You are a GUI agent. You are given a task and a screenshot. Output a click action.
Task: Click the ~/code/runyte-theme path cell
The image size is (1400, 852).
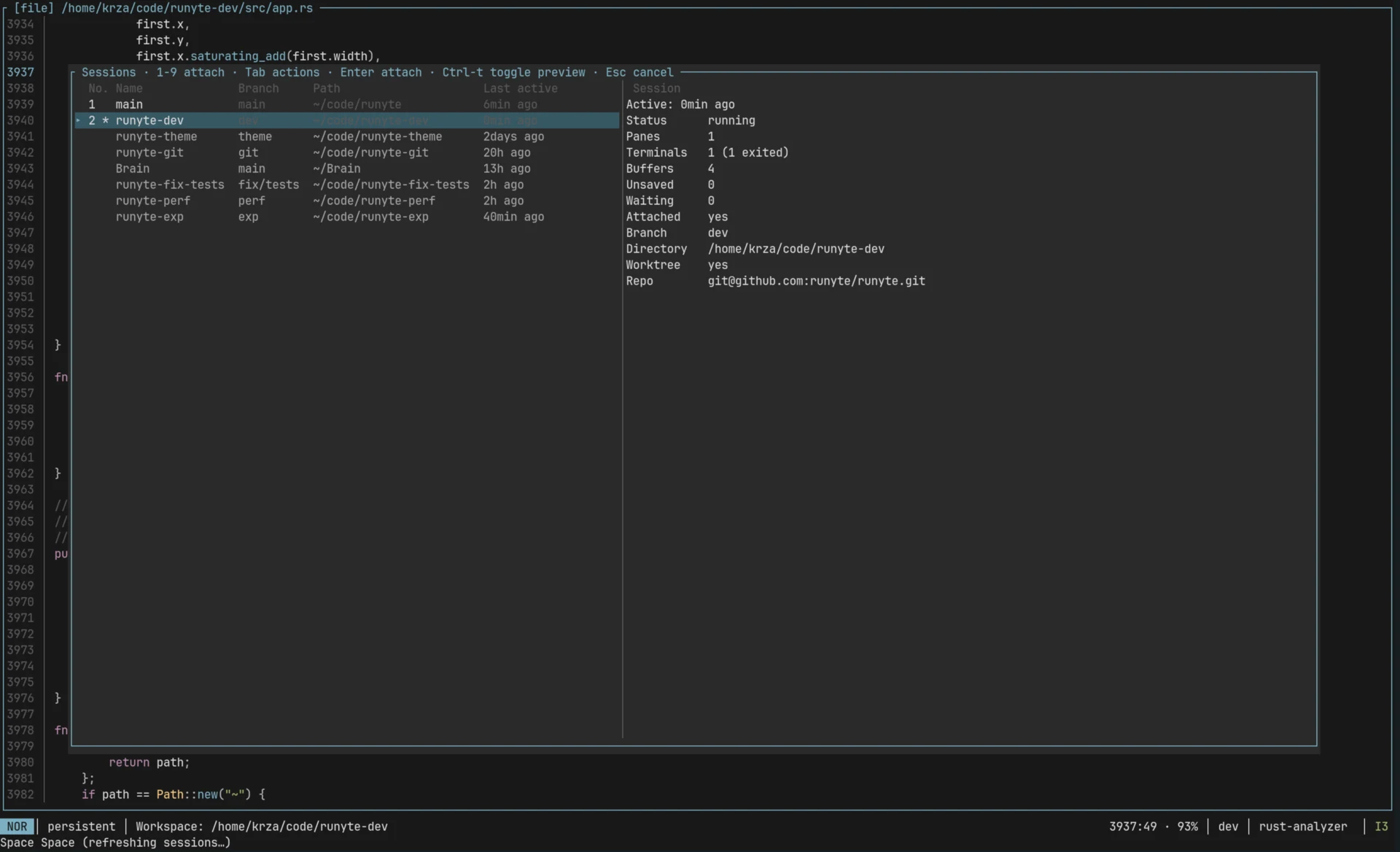378,136
